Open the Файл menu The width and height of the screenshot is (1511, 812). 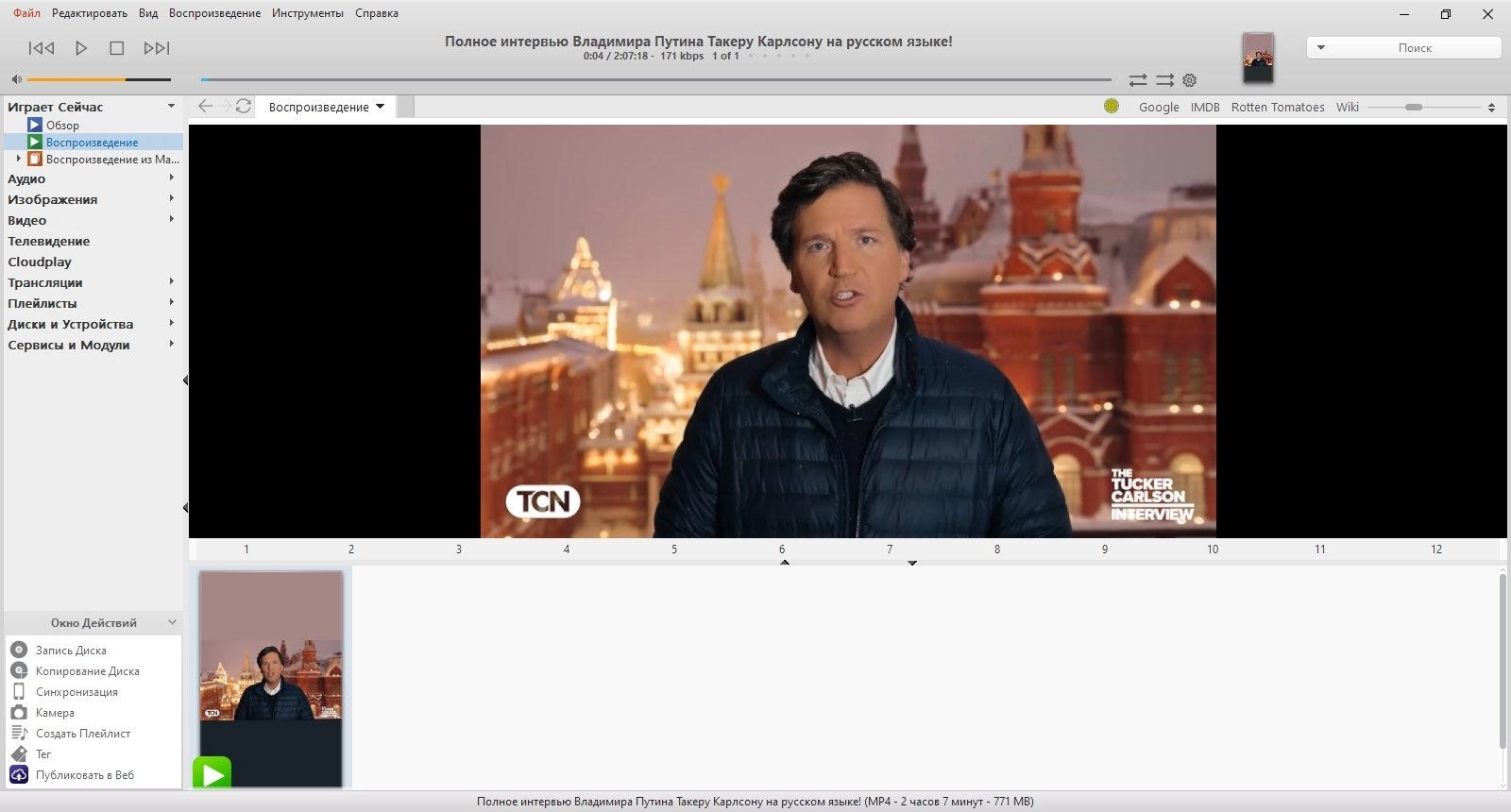(x=26, y=13)
